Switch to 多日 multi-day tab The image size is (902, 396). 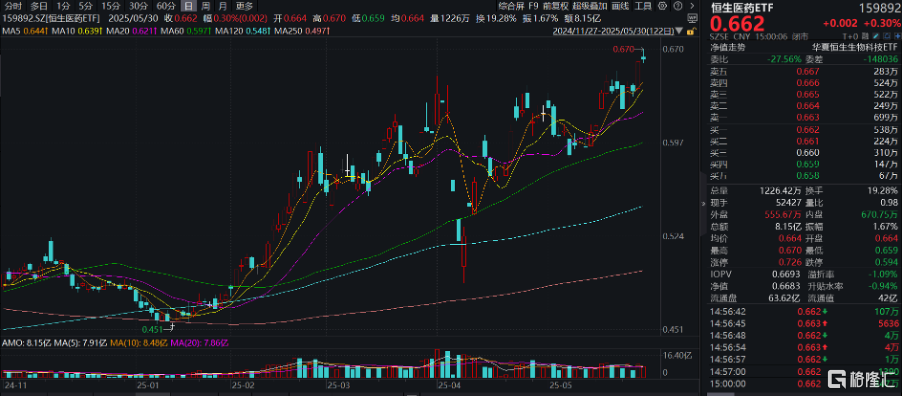(x=39, y=6)
